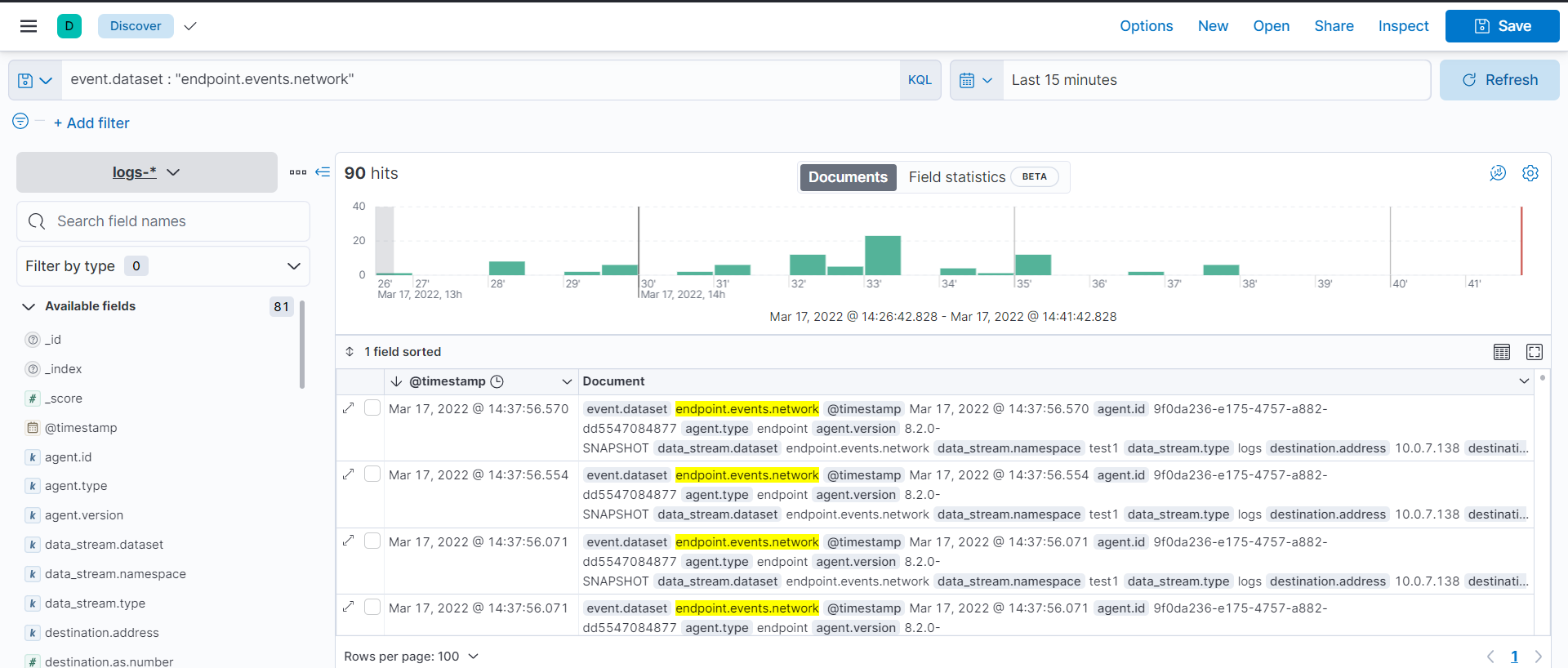Enter fullscreen data grid mode
Image resolution: width=1568 pixels, height=668 pixels.
tap(1535, 352)
